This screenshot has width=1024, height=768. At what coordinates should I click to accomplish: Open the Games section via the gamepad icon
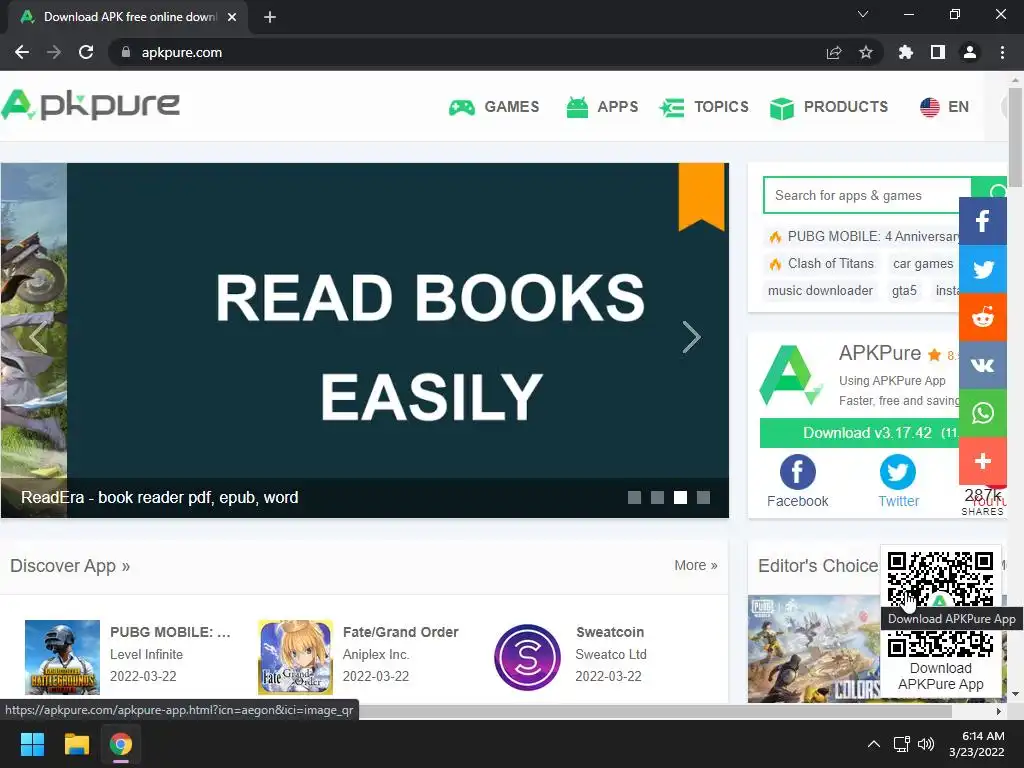coord(462,107)
